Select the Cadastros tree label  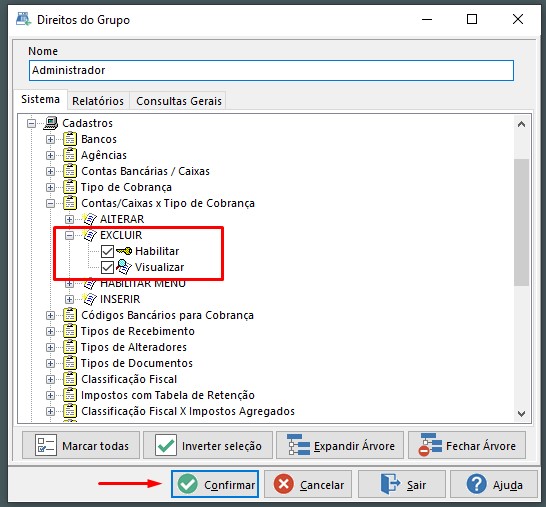click(x=87, y=123)
